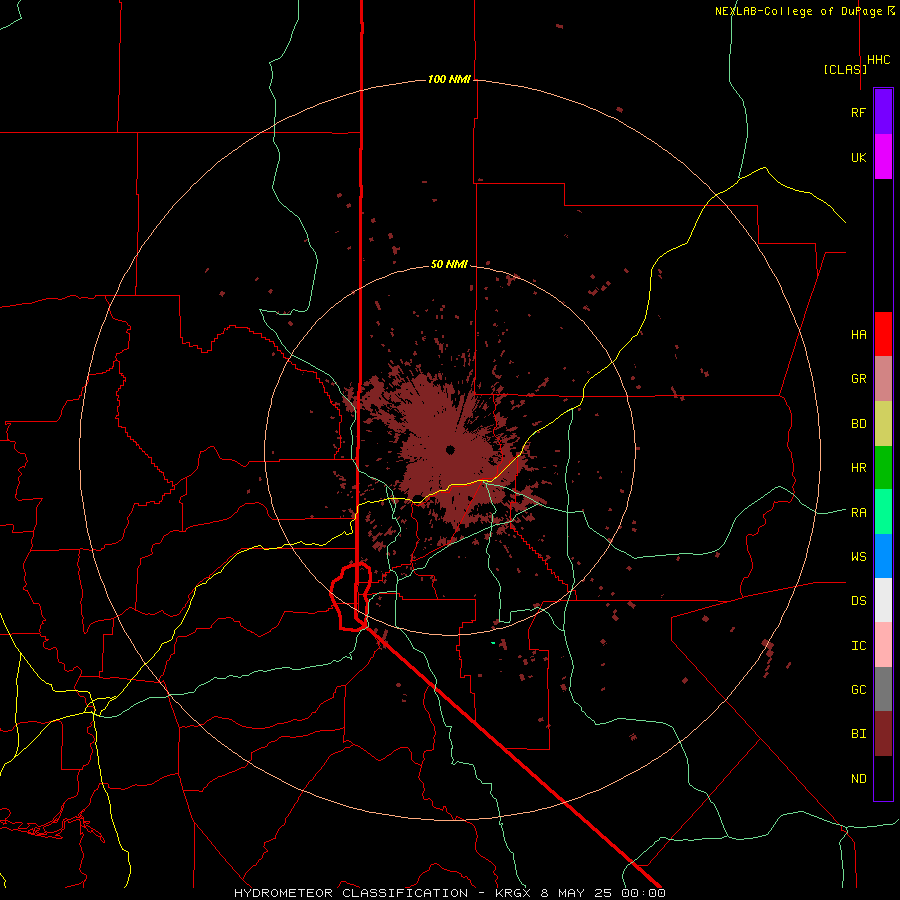
Task: Click the black radar site dot
Action: tap(450, 449)
